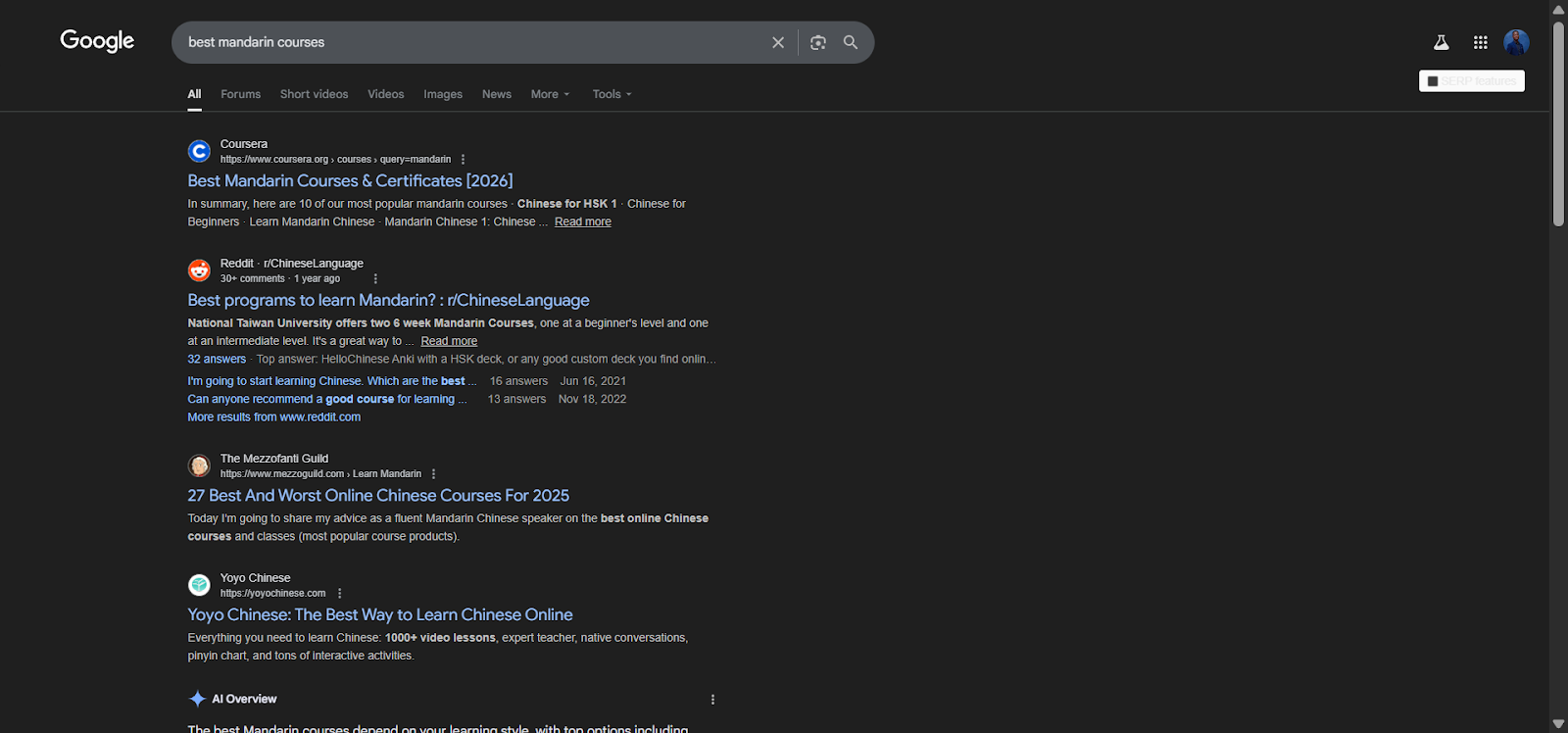
Task: Click the Yoyo Chinese site name
Action: pyautogui.click(x=255, y=578)
